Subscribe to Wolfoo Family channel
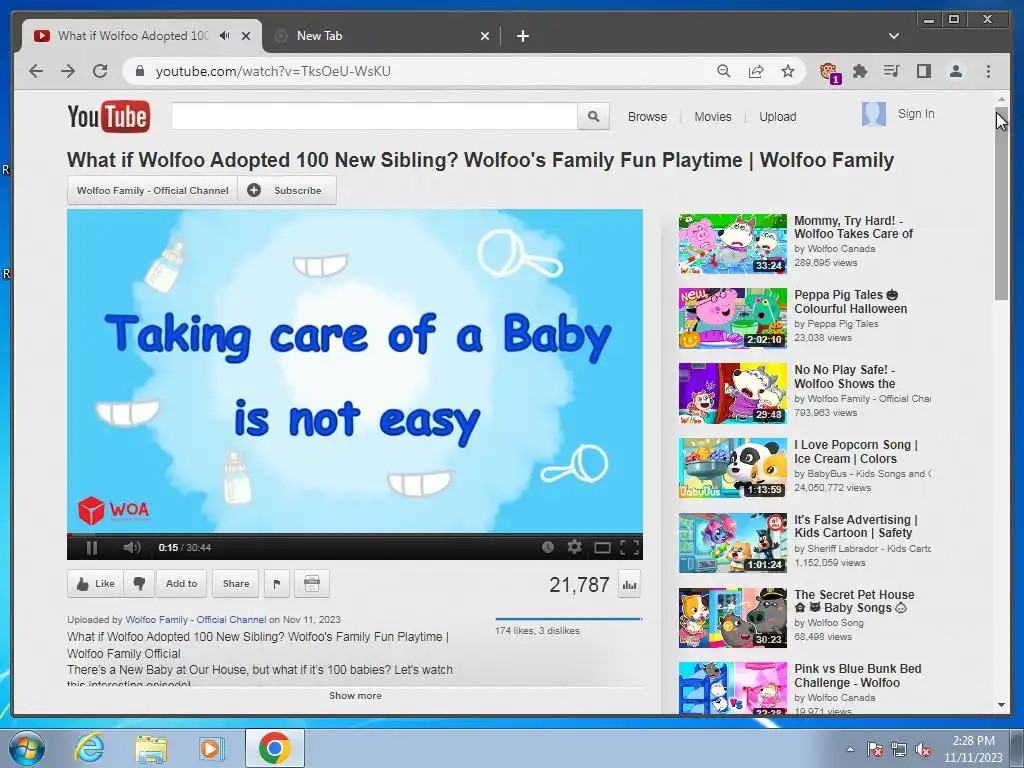The image size is (1024, 768). [287, 191]
